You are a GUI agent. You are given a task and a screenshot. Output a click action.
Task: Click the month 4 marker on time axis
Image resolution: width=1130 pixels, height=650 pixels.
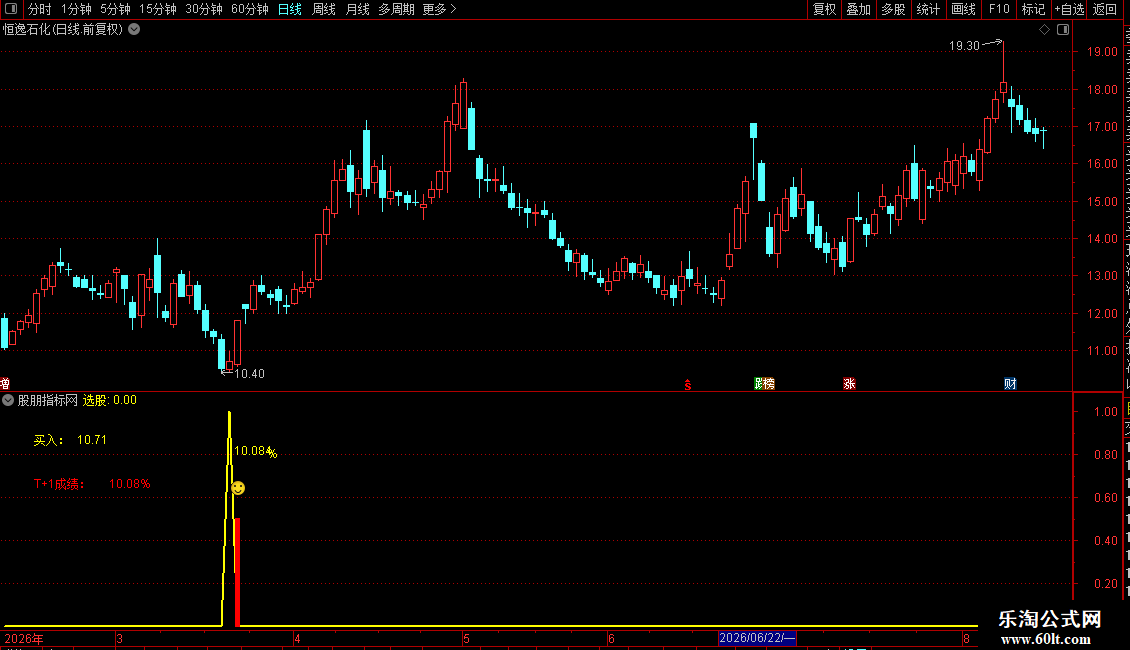click(297, 638)
